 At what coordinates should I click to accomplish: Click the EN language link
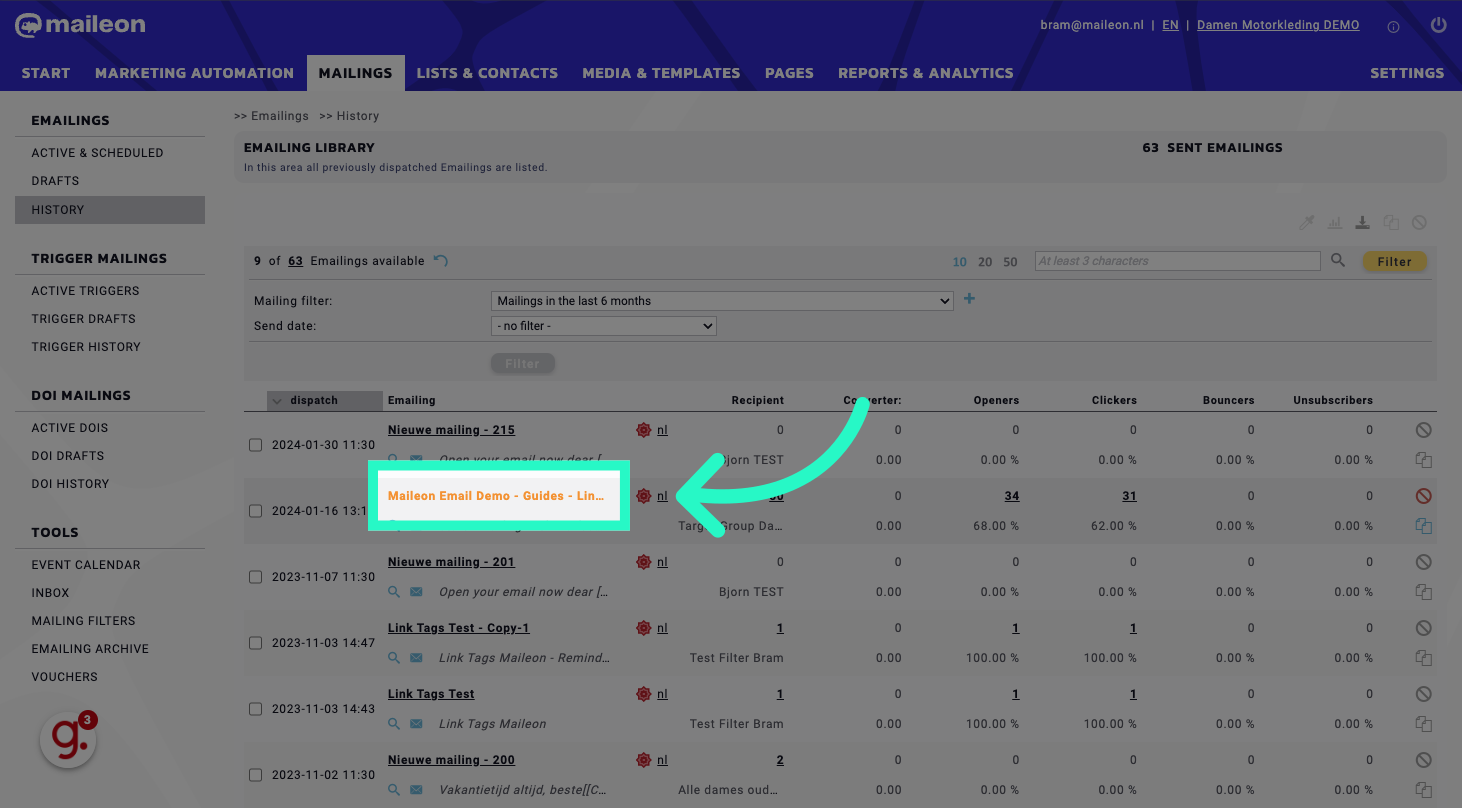(1170, 25)
